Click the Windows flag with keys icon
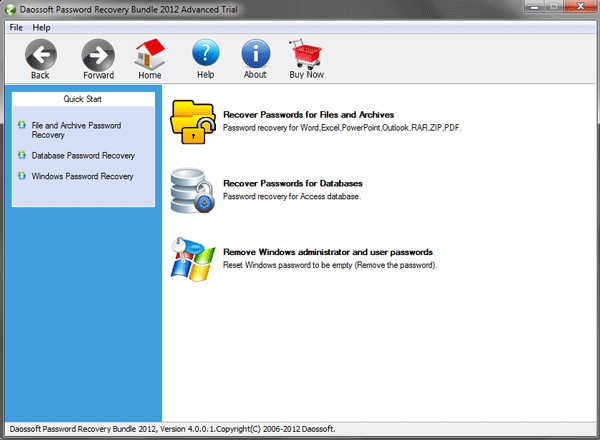600x440 pixels. point(193,259)
